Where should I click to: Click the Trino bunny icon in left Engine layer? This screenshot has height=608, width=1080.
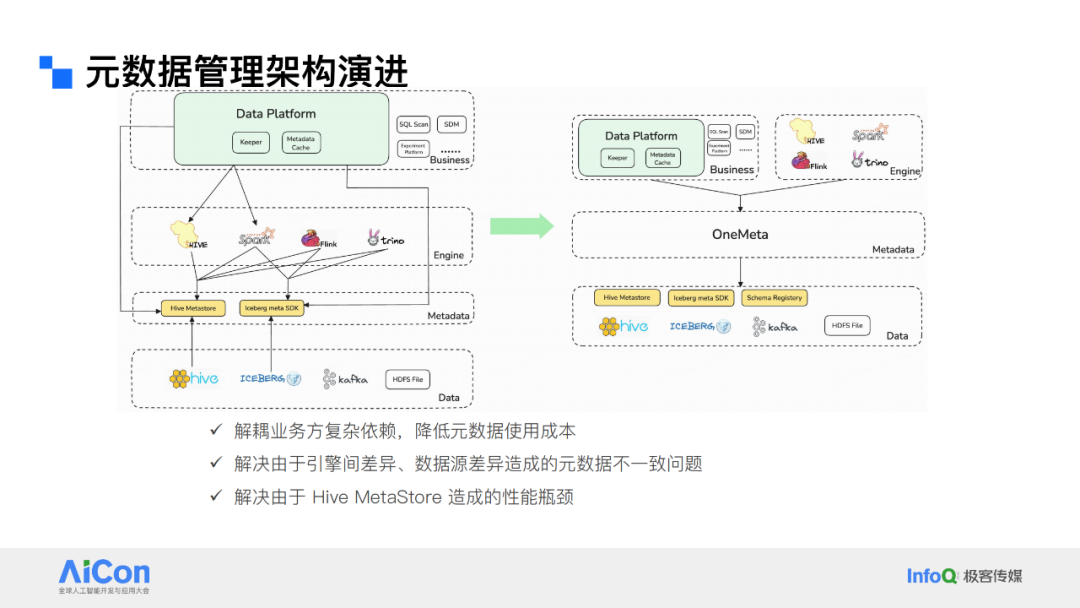click(373, 238)
